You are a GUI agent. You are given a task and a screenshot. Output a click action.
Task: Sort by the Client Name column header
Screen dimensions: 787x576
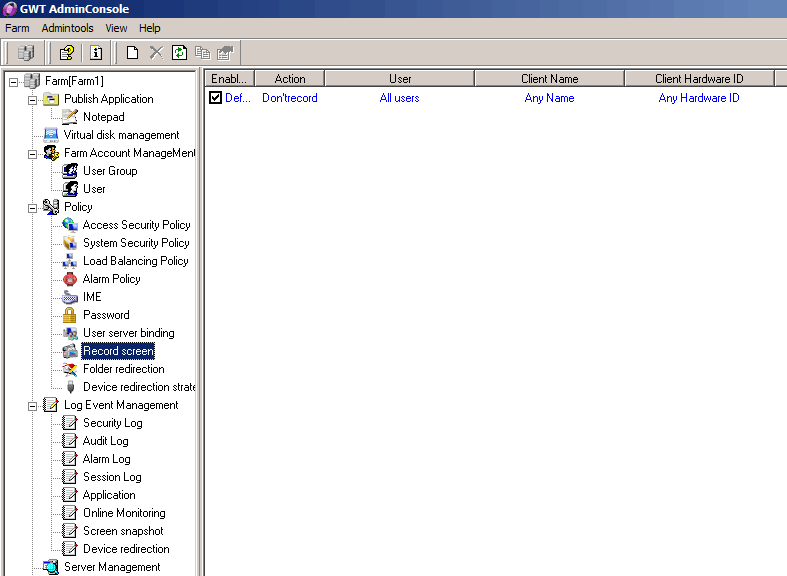coord(549,78)
